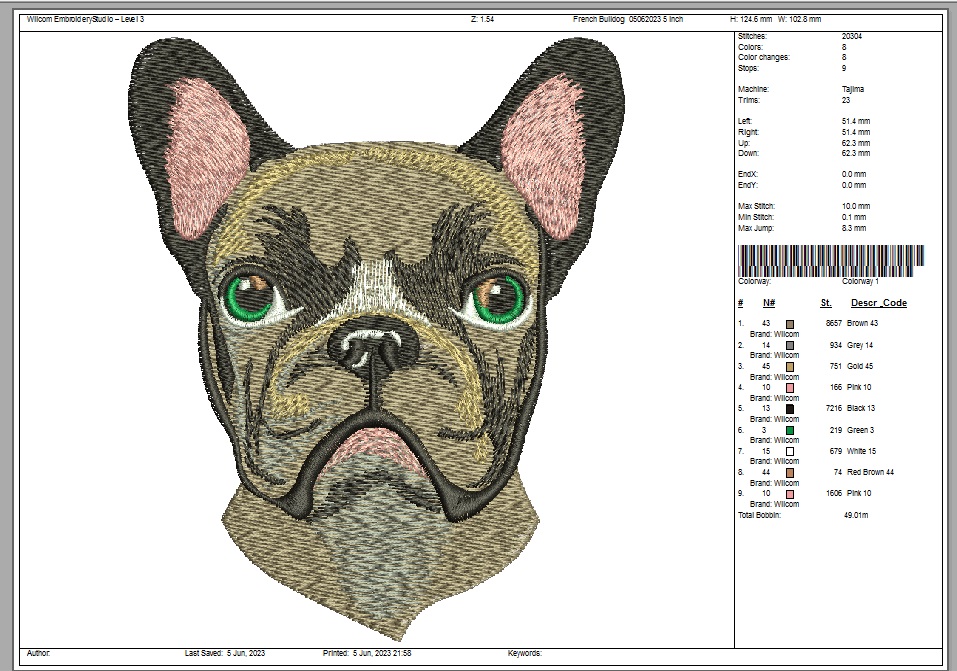Screen dimensions: 957x671
Task: Click the Keywords field in the footer
Action: coord(525,653)
